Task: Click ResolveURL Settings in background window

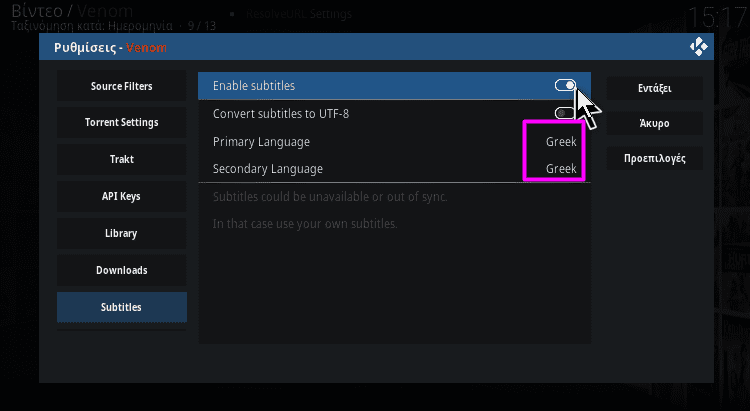Action: pos(299,14)
